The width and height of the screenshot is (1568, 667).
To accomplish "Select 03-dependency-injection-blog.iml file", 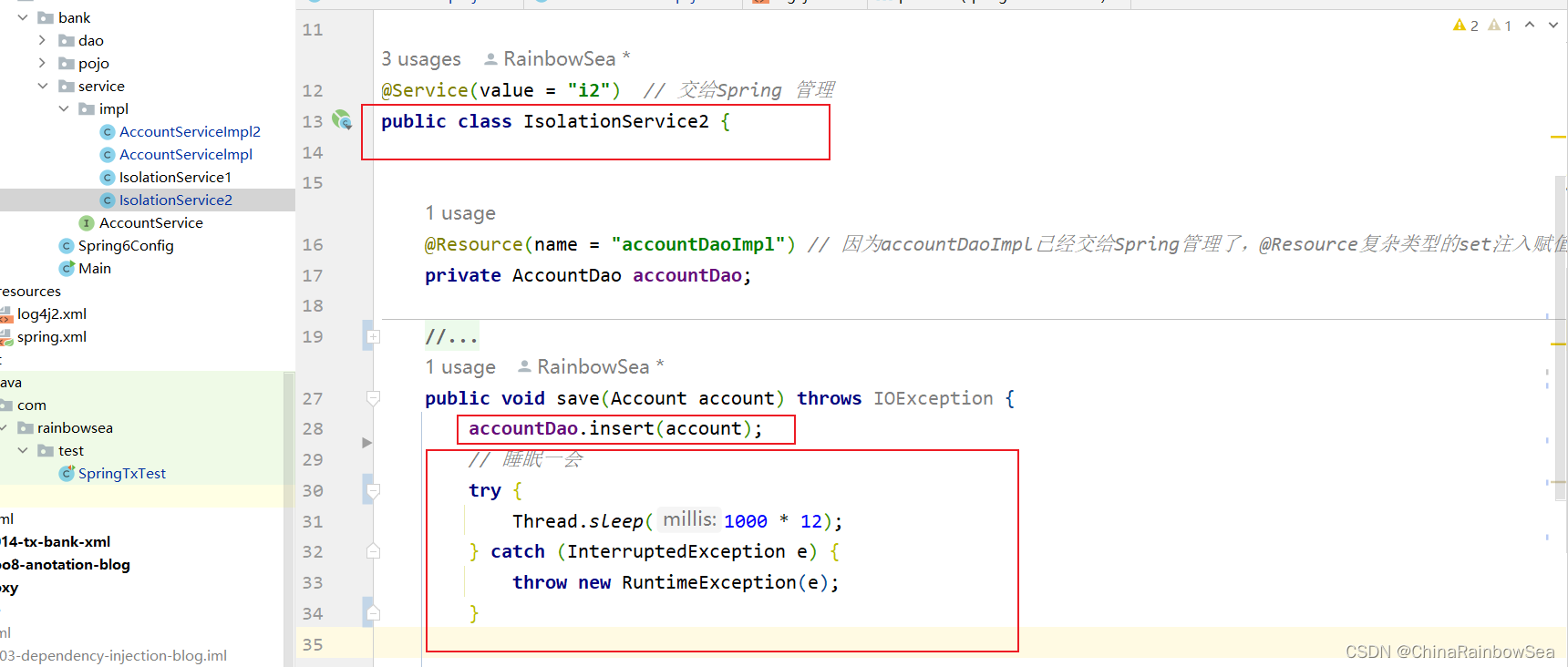I will 113,655.
